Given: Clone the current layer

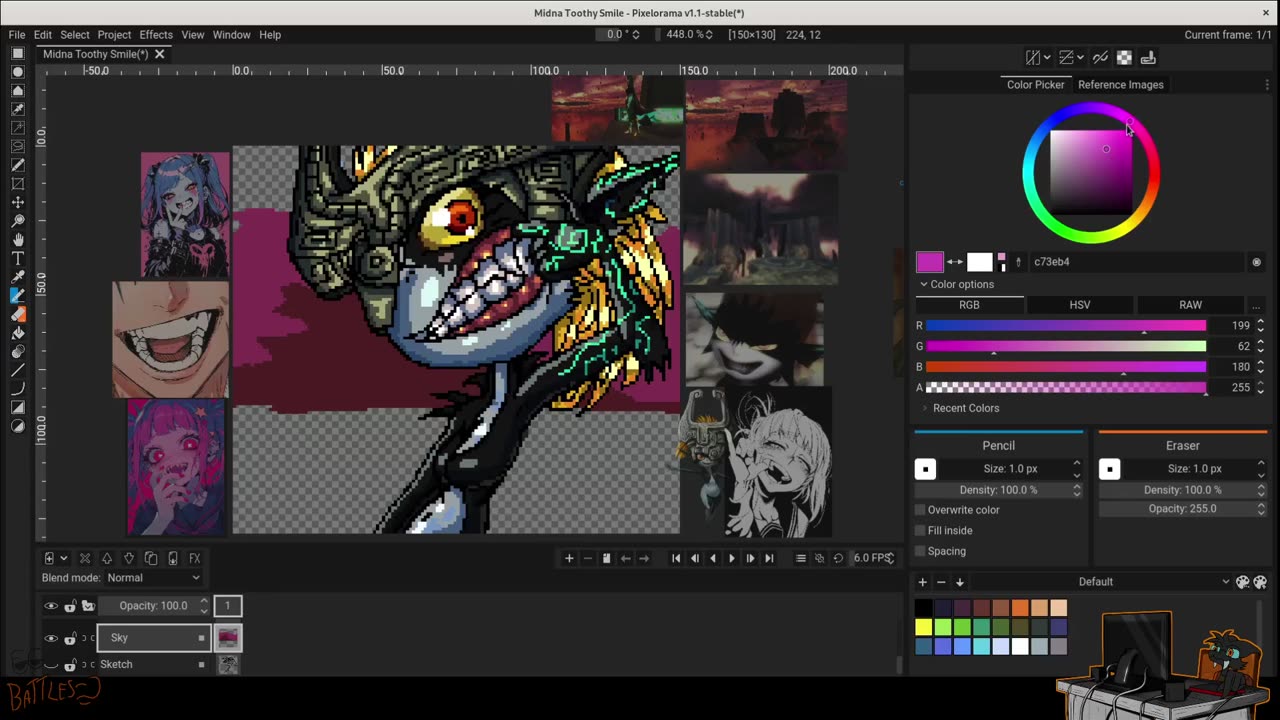Looking at the screenshot, I should (x=151, y=558).
